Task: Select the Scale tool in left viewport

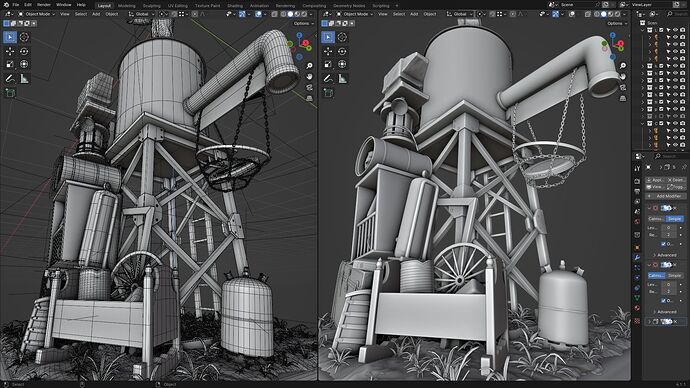Action: 10,65
